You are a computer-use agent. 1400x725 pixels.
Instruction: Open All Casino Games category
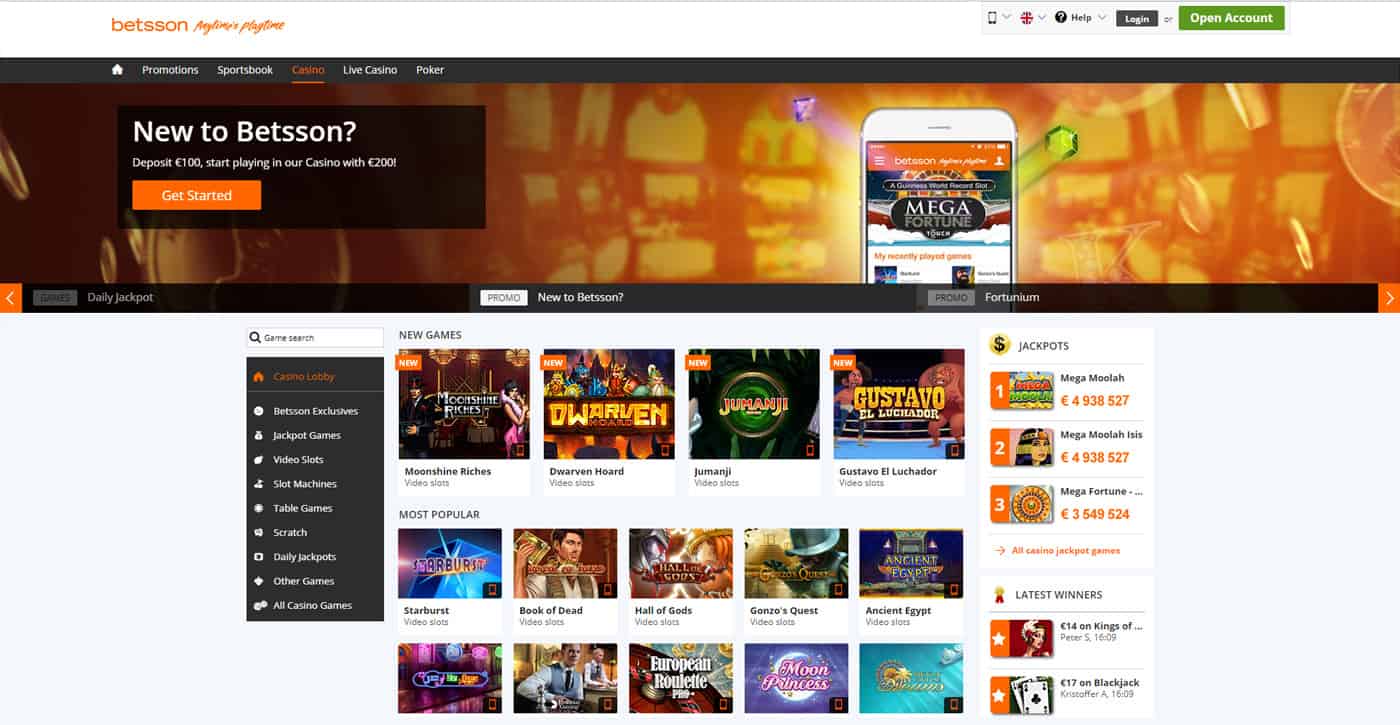click(315, 605)
